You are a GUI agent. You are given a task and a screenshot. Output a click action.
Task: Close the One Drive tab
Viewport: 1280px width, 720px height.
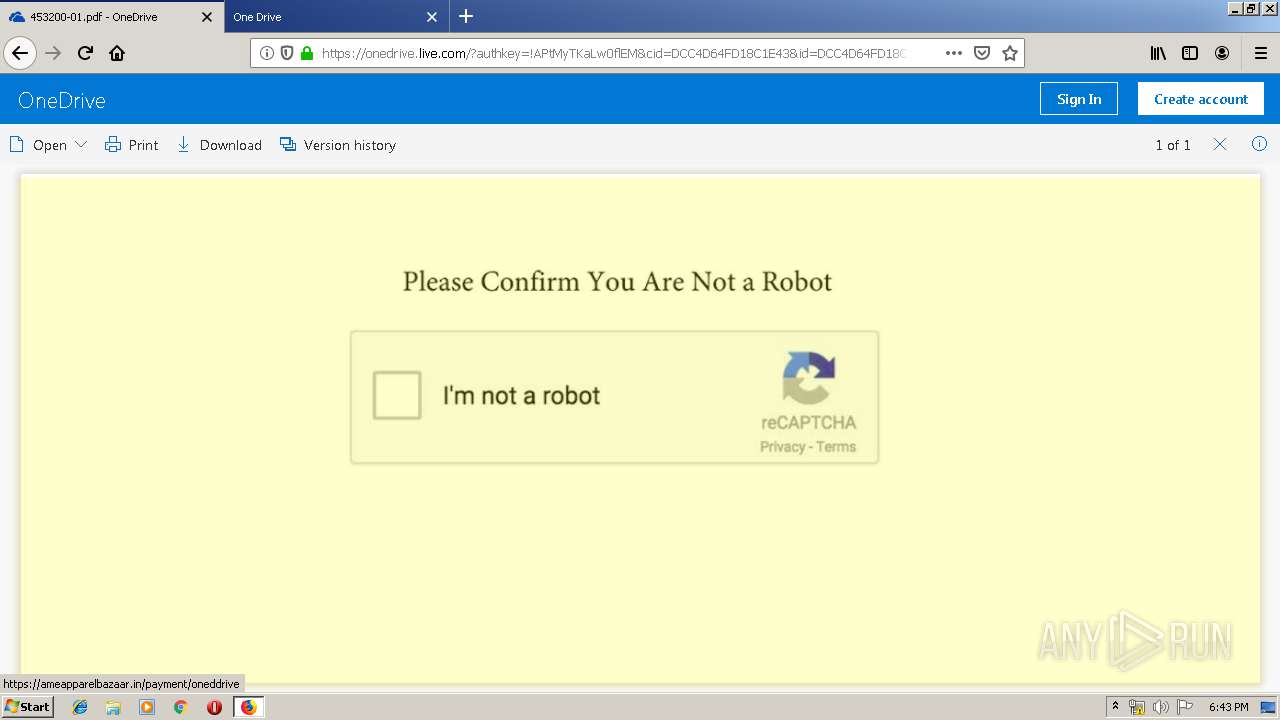pos(432,17)
